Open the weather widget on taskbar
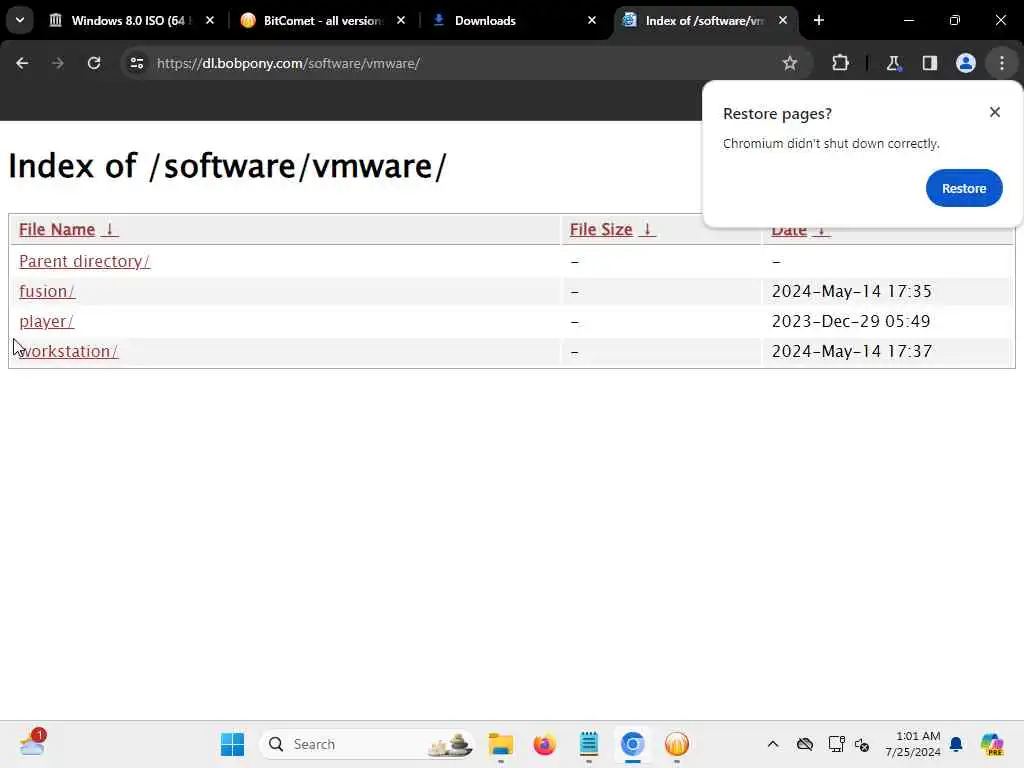The image size is (1024, 768). point(33,743)
